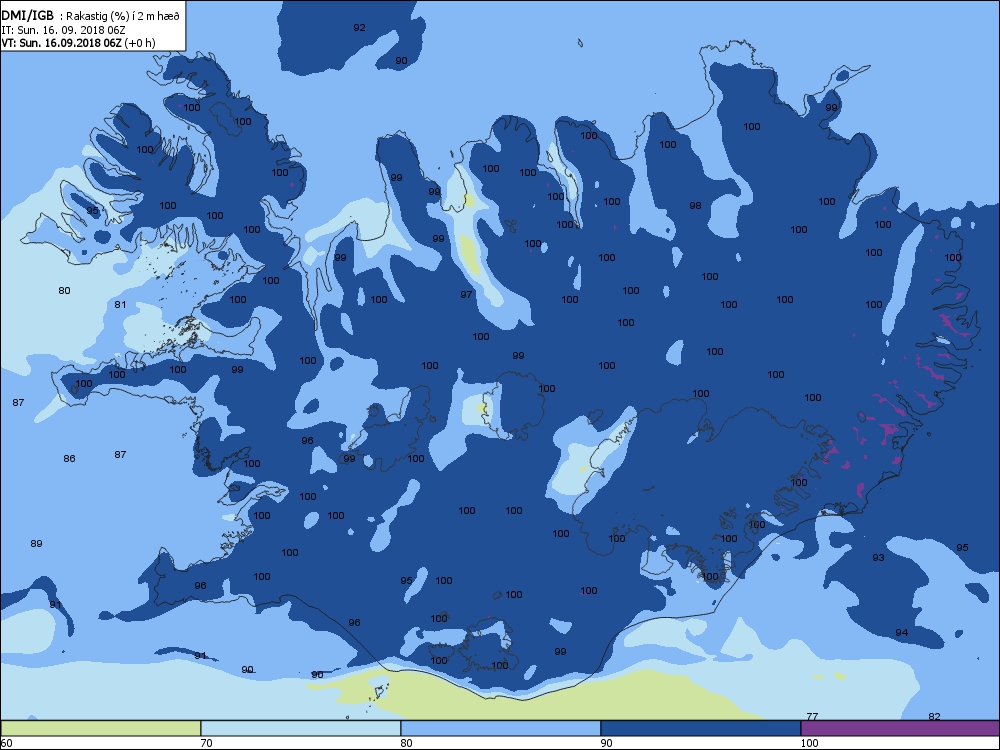Screen dimensions: 1000x750
Task: Click the humidity value '82' above the legend
Action: click(x=934, y=716)
